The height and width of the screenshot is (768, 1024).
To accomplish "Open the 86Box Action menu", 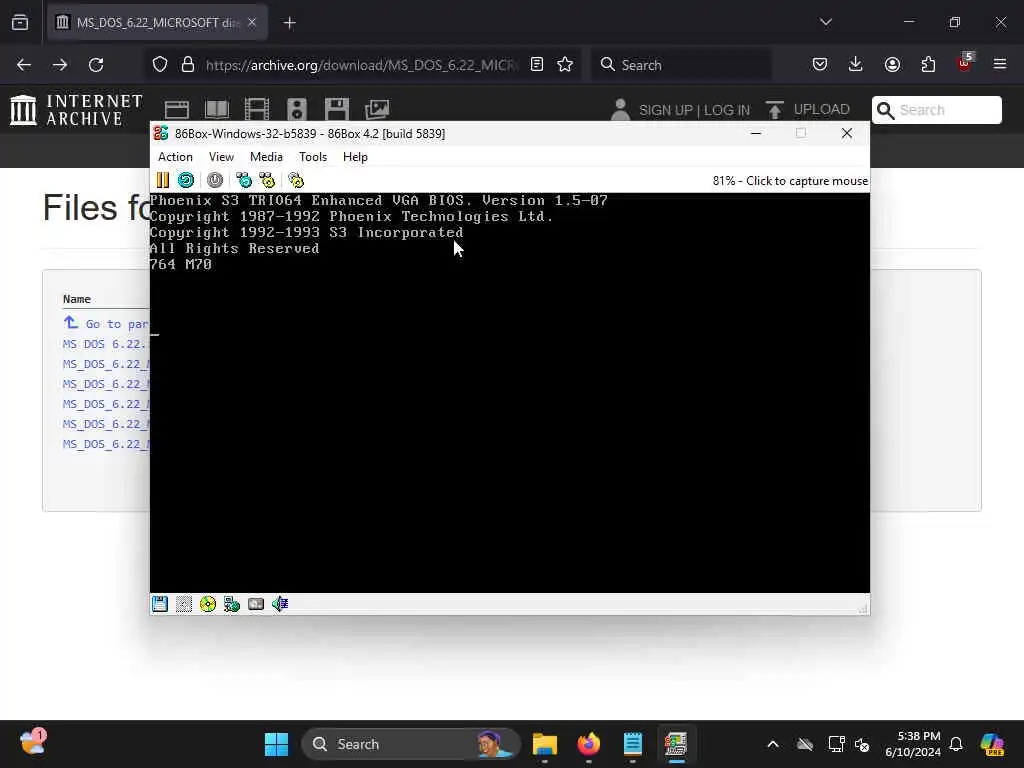I will [175, 157].
